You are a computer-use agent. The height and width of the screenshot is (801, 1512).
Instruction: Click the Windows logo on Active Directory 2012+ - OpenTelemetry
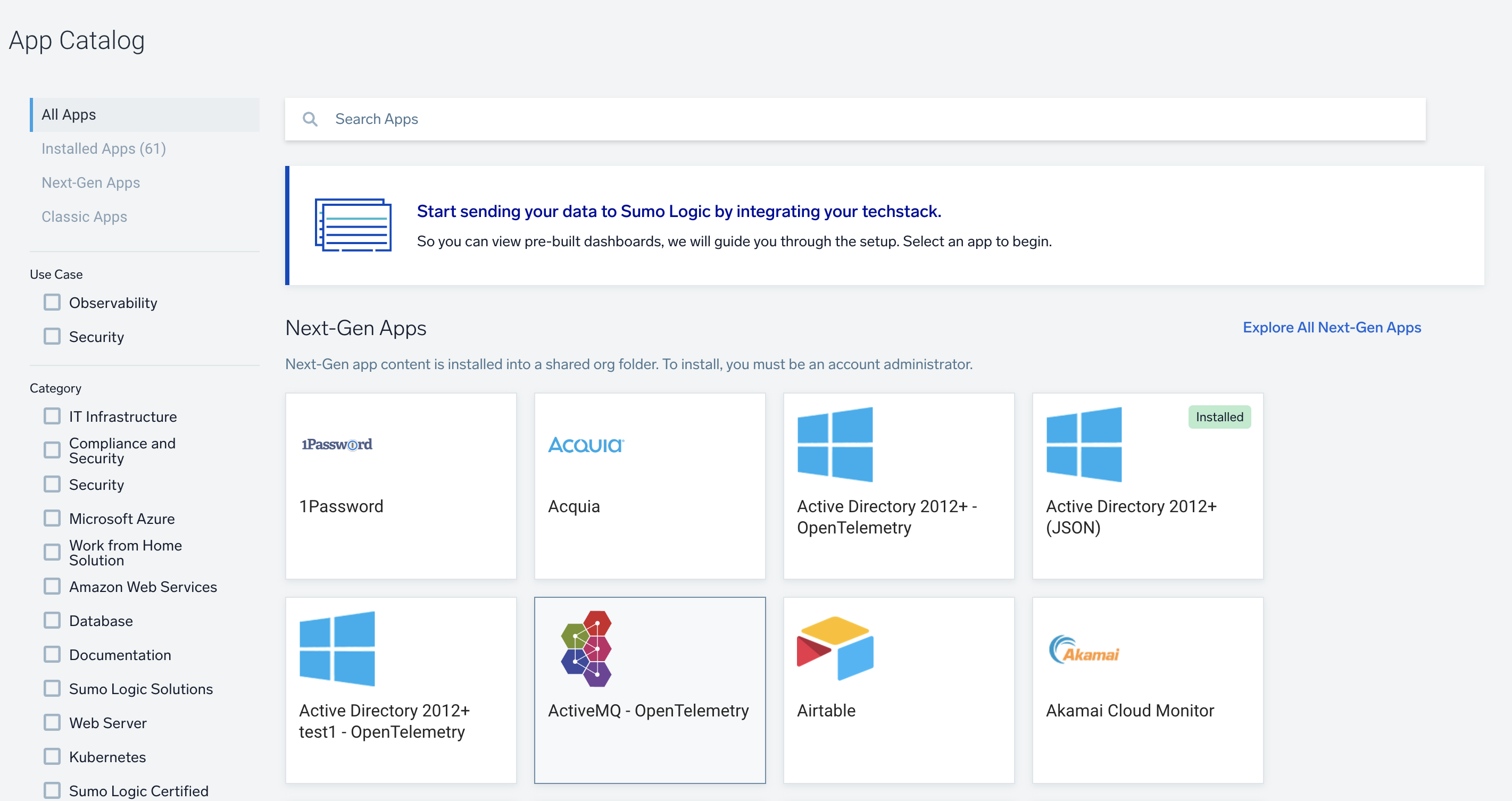pyautogui.click(x=835, y=445)
